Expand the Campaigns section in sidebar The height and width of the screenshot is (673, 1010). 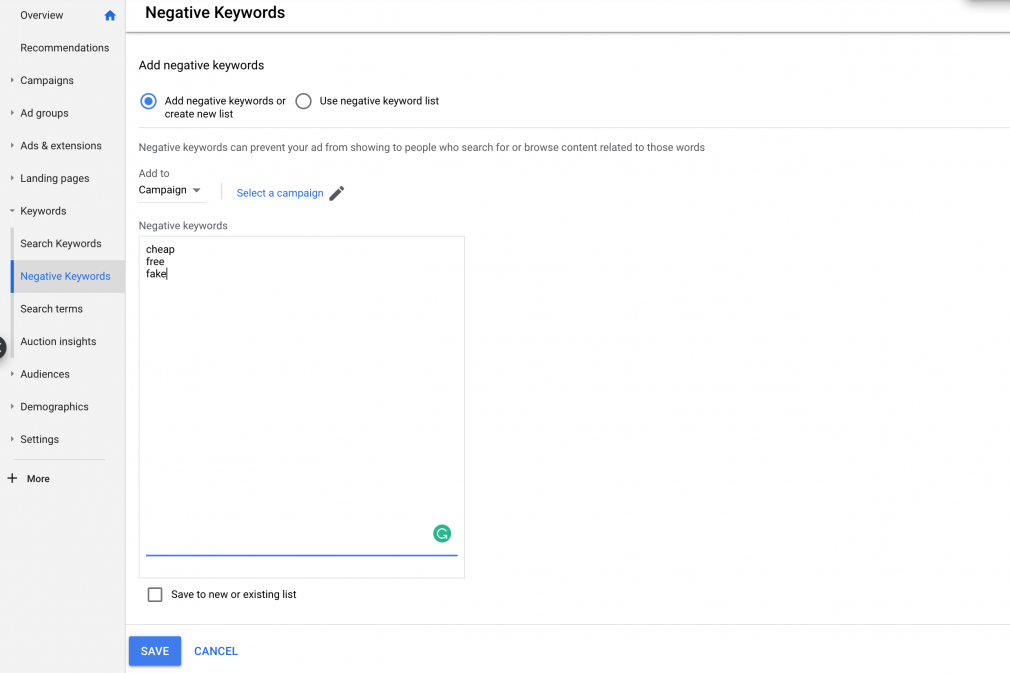[46, 81]
